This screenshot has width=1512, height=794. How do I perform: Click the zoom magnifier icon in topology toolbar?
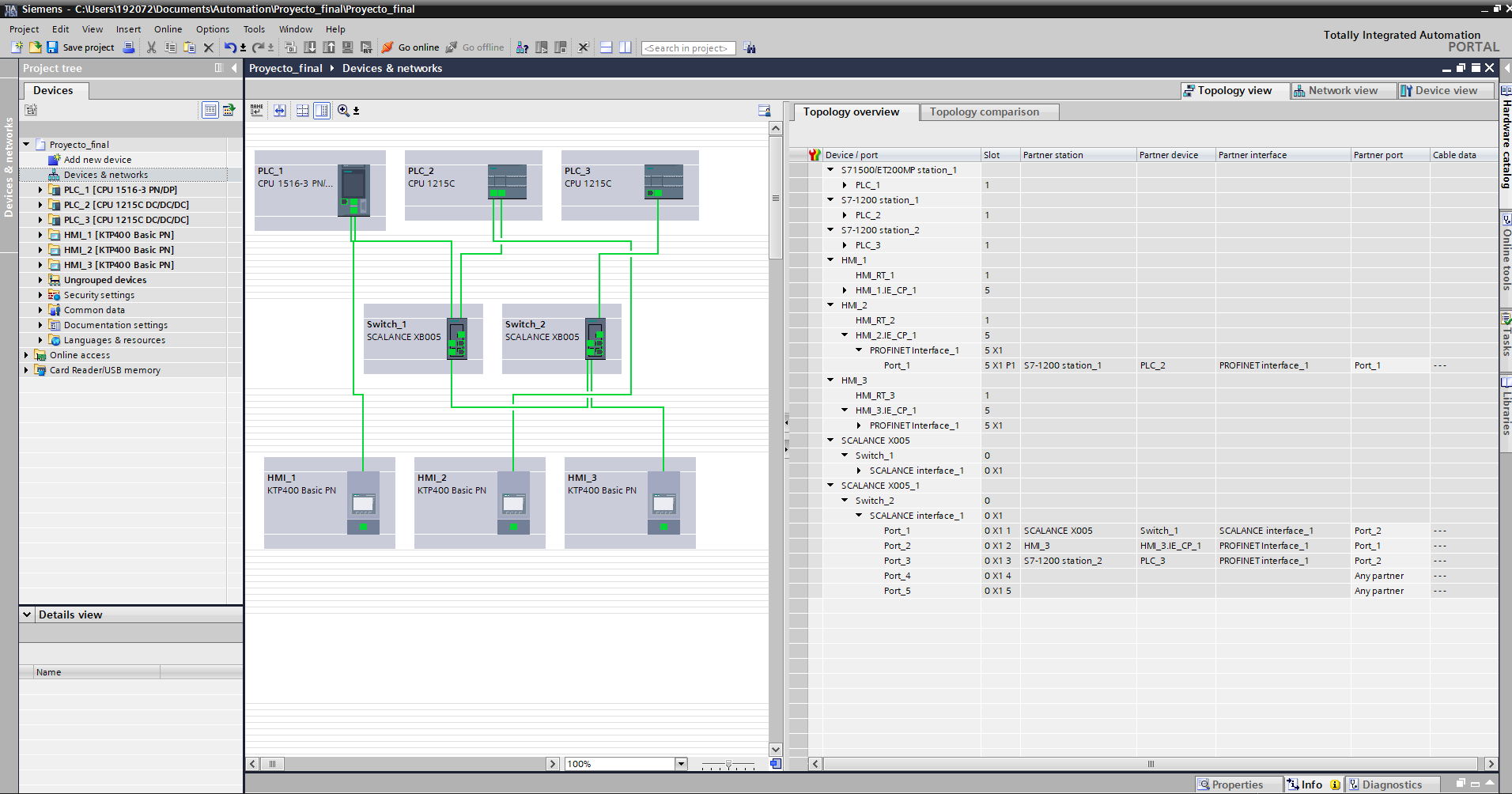coord(343,111)
